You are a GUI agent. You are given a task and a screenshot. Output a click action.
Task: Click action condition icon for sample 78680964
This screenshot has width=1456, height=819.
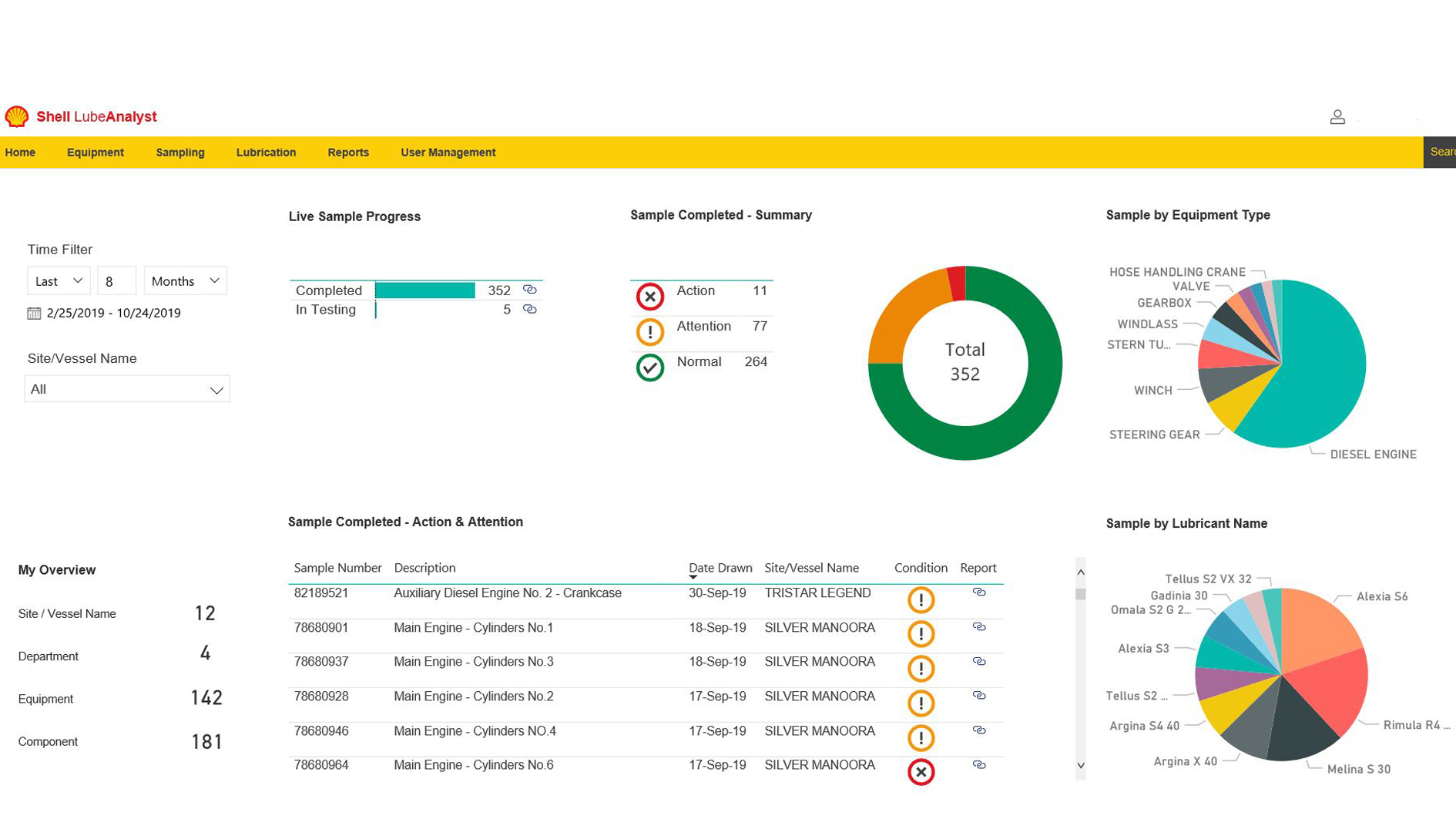tap(921, 772)
